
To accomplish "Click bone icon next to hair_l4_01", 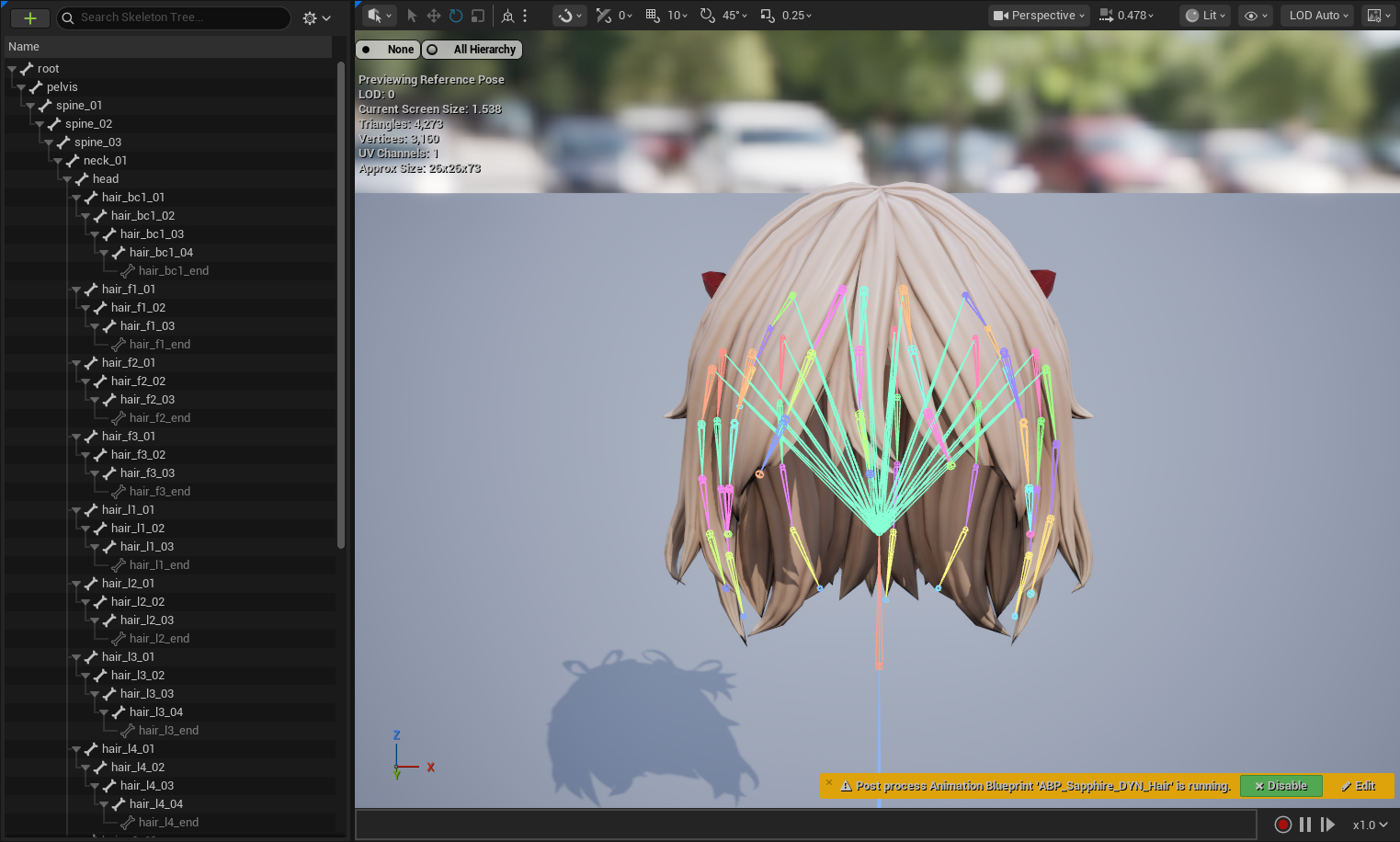I will [91, 749].
